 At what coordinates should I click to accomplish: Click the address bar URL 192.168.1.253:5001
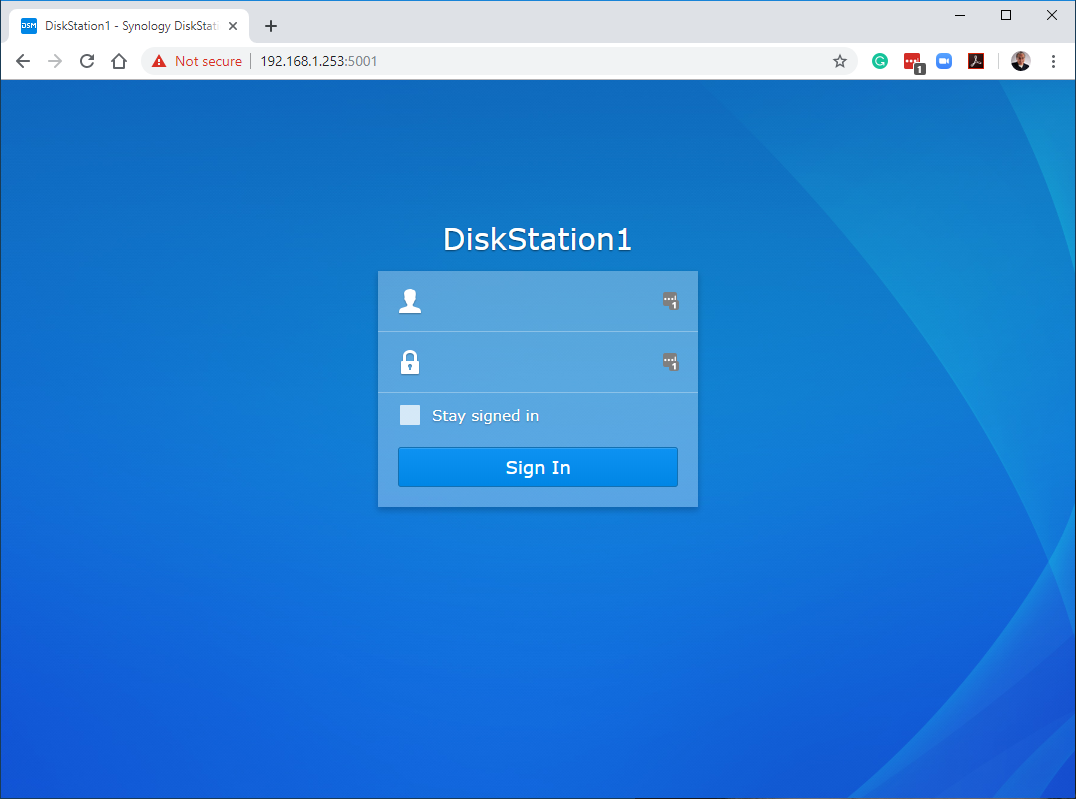(319, 61)
